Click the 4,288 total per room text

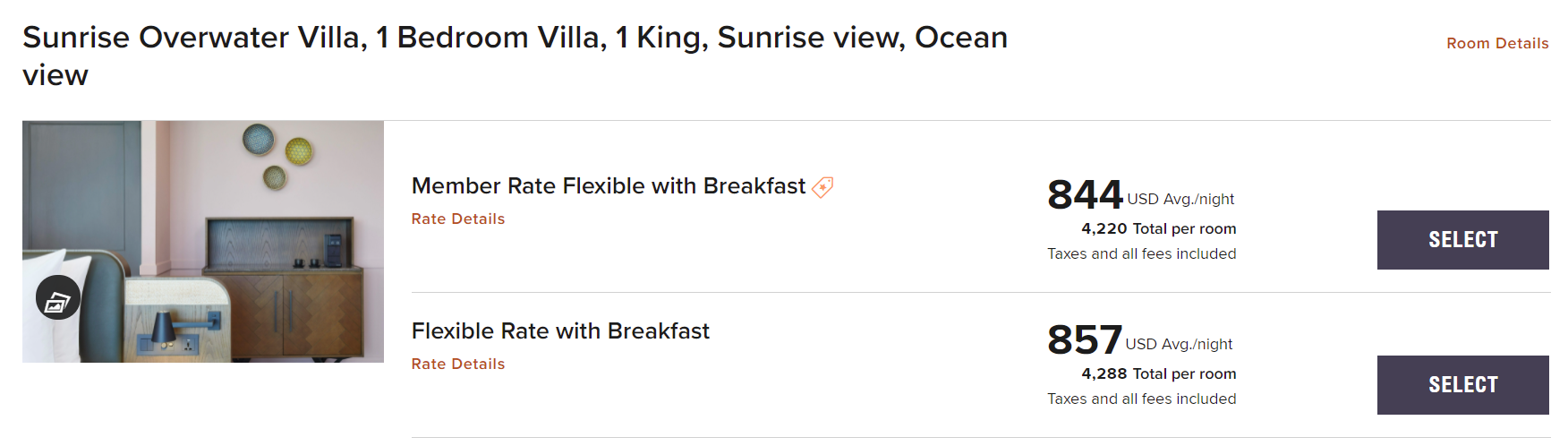1158,374
